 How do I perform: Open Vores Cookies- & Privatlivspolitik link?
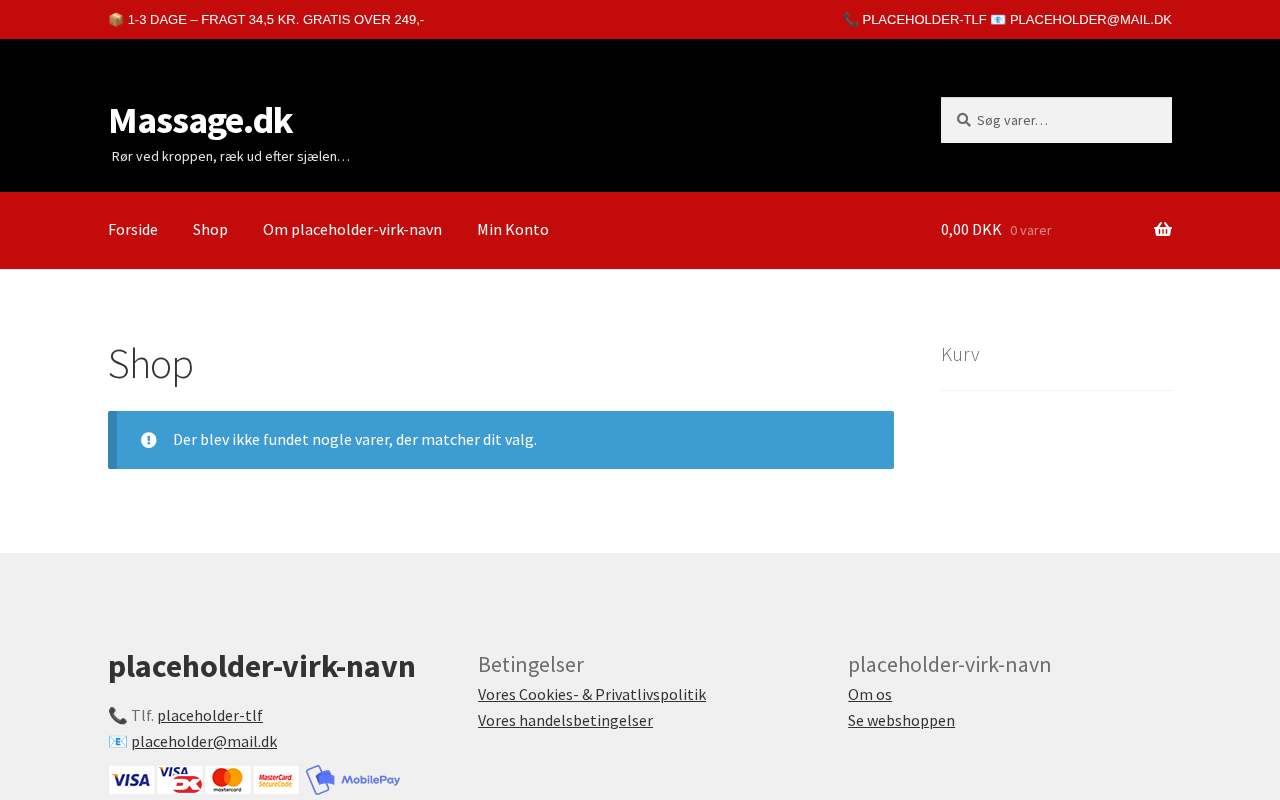(x=592, y=694)
